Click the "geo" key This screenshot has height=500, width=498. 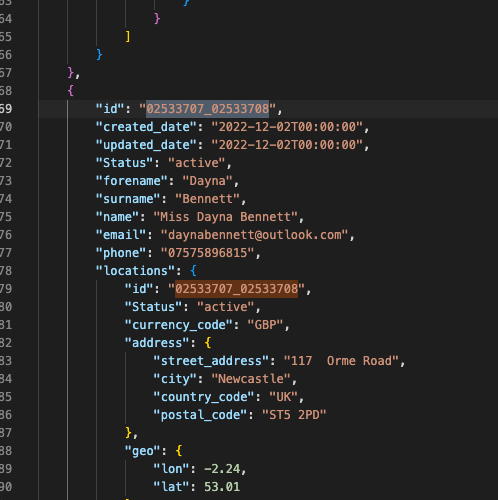[143, 451]
